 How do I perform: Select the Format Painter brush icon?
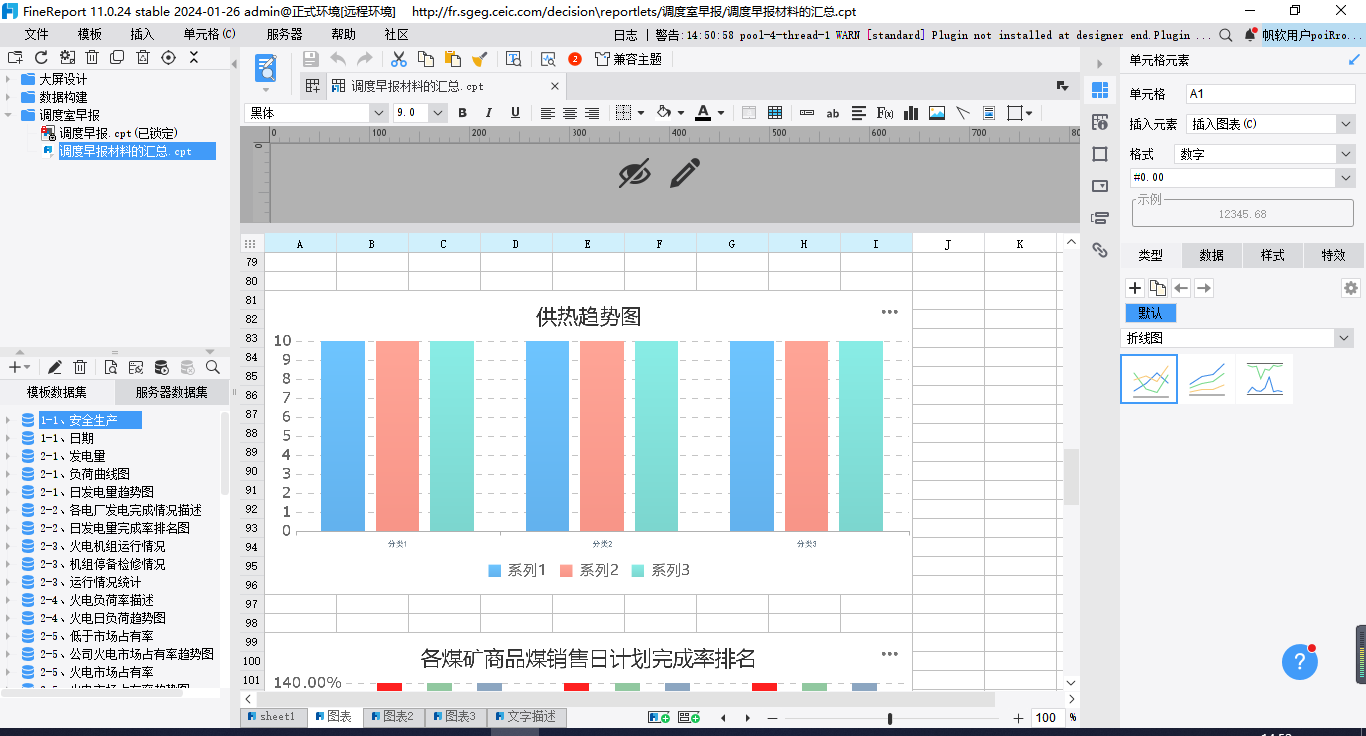pos(480,59)
